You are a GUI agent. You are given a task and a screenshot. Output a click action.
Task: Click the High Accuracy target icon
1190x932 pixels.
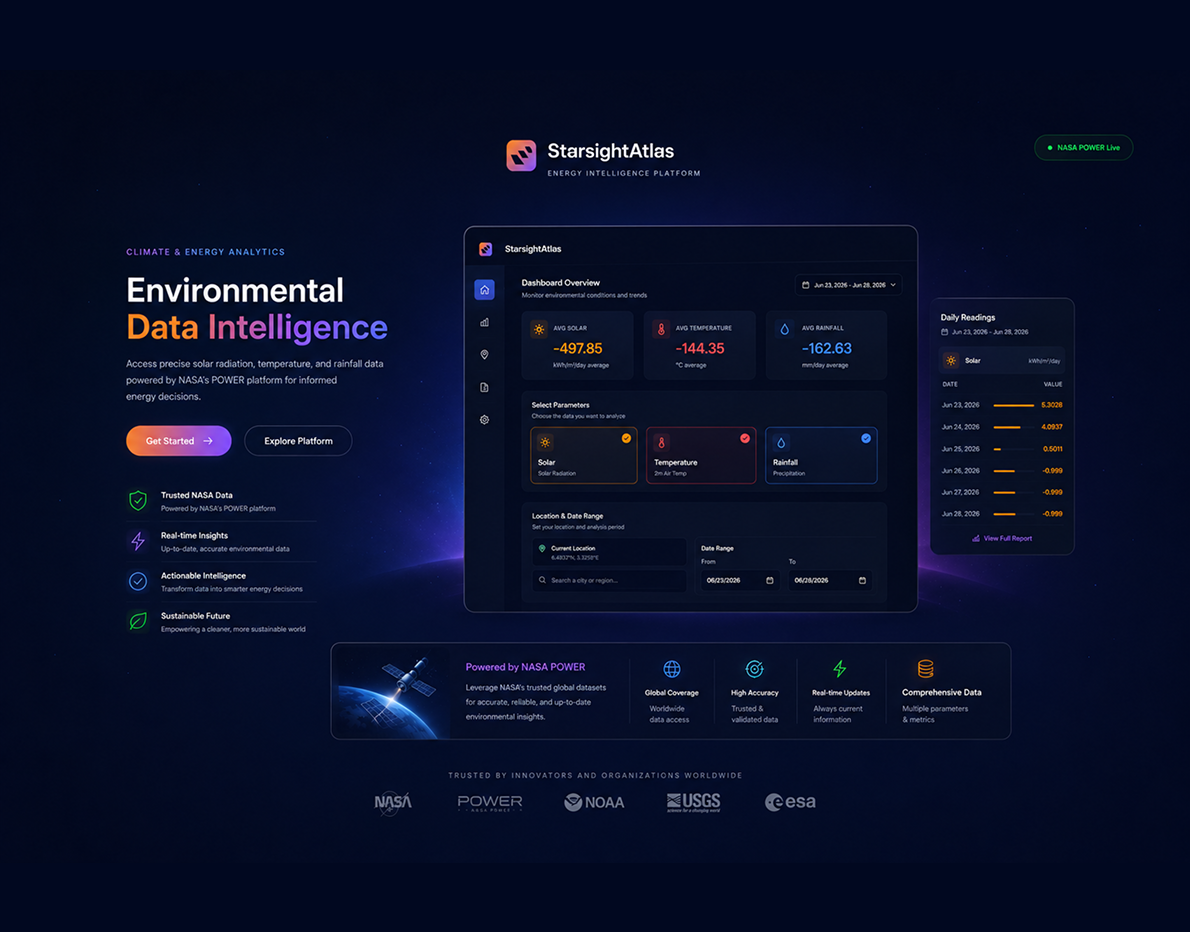(x=754, y=669)
